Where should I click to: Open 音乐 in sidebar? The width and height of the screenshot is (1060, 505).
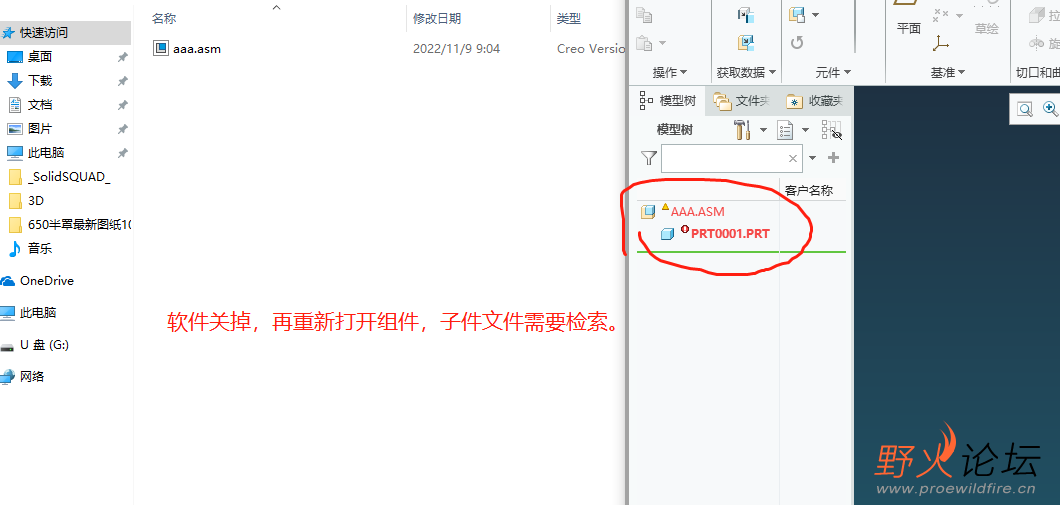tap(40, 249)
